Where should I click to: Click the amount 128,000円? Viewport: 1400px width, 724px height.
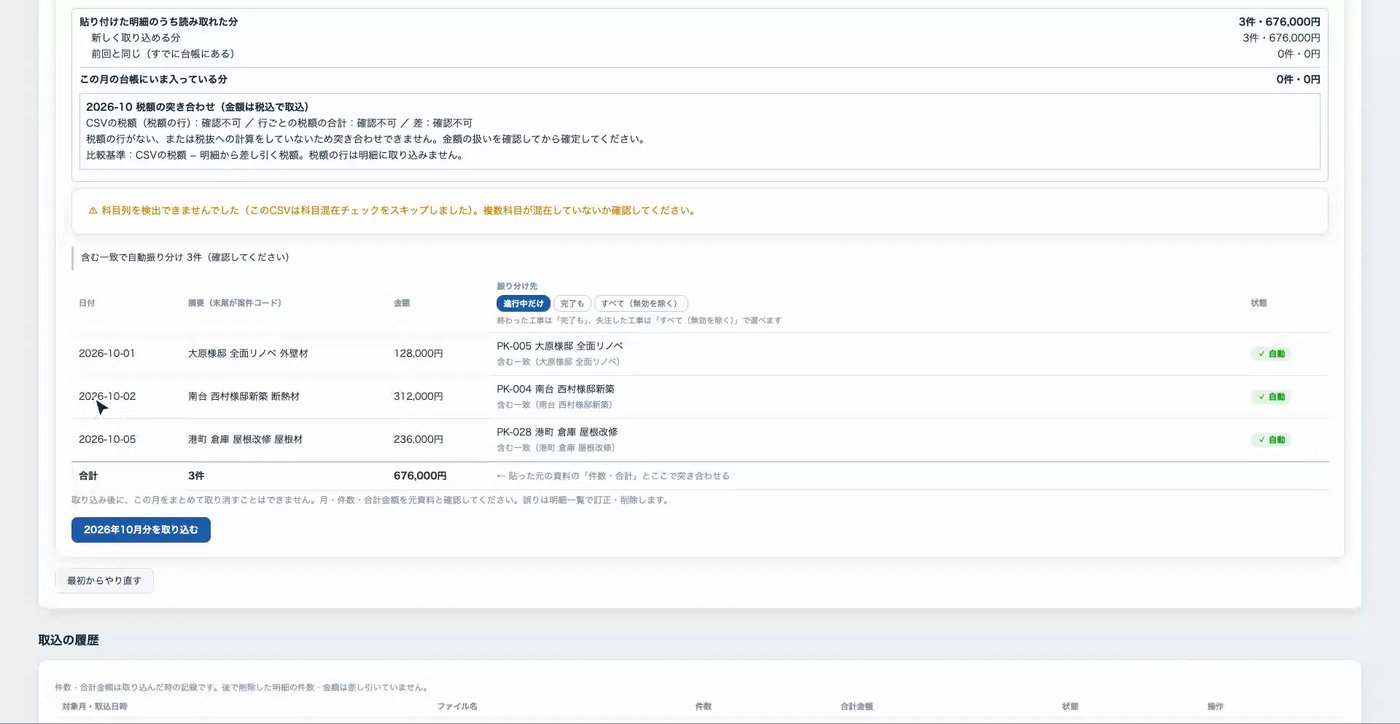pyautogui.click(x=418, y=354)
